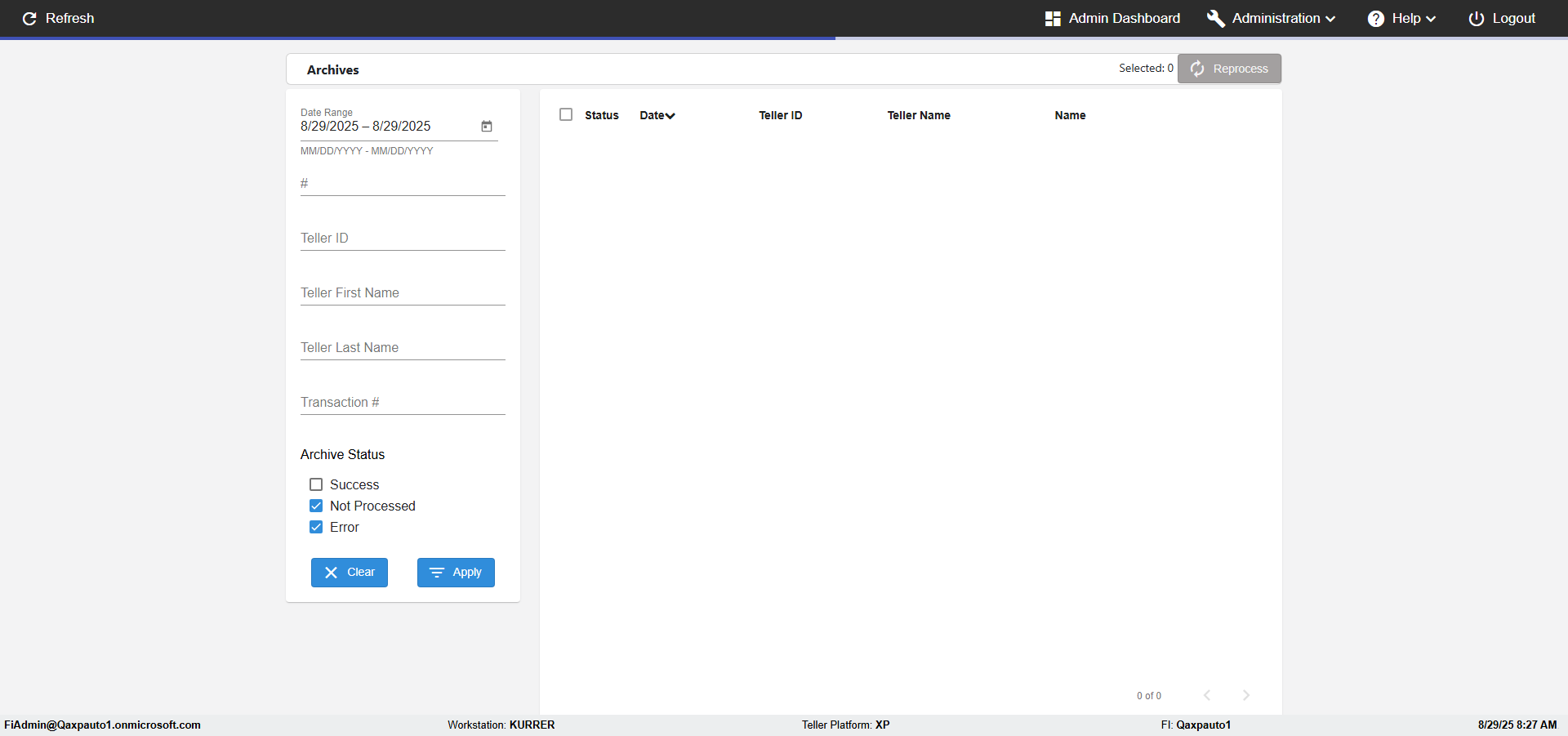Apply the archive filters
The width and height of the screenshot is (1568, 736).
click(456, 573)
